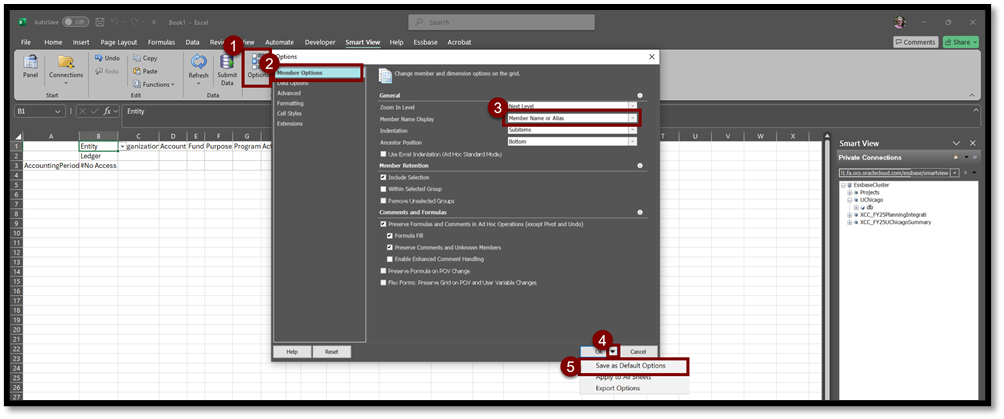
Task: Open the Ancestor Position dropdown
Action: click(632, 142)
